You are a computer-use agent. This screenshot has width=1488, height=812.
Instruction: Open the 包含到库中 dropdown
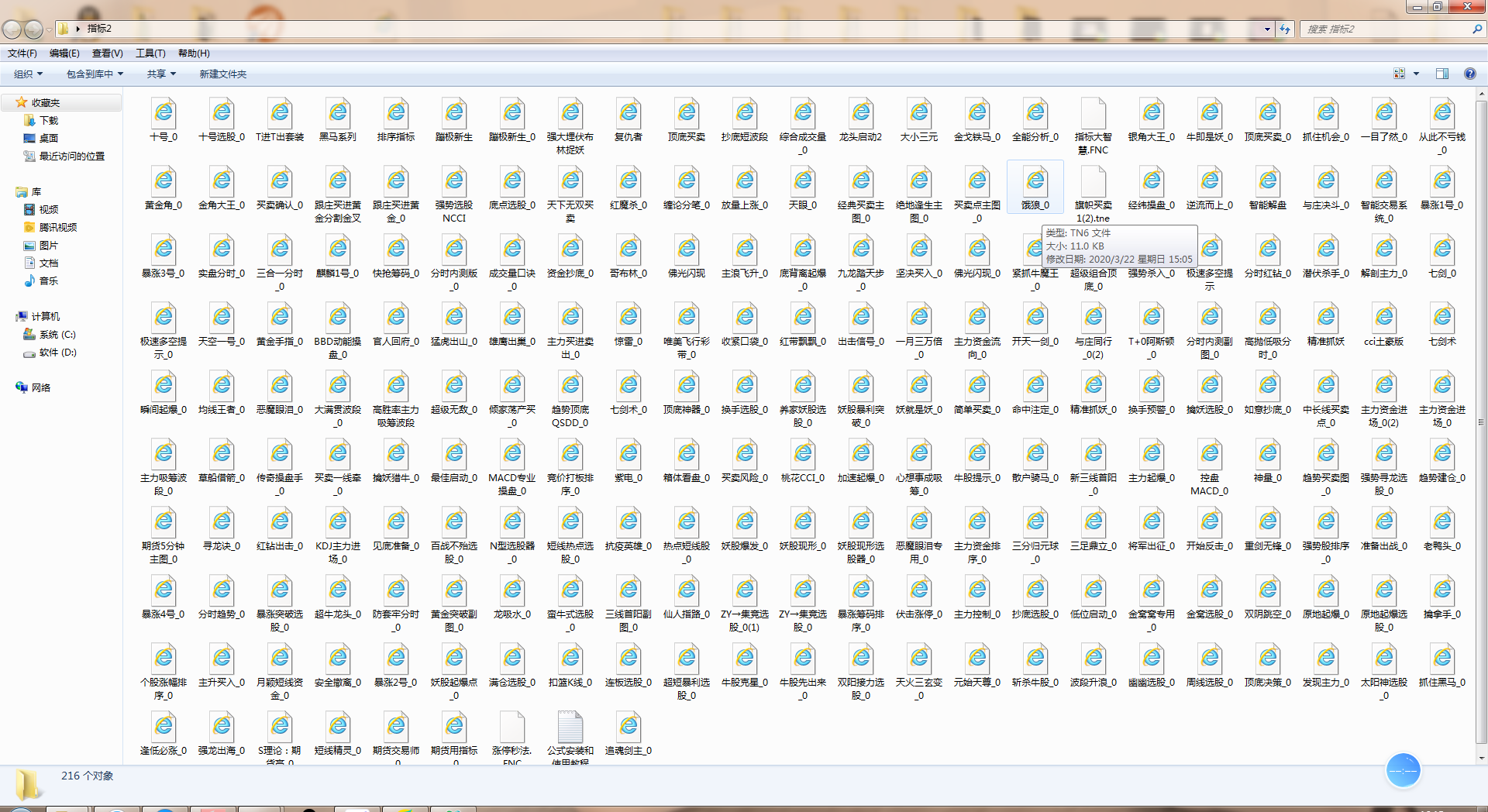click(x=95, y=74)
